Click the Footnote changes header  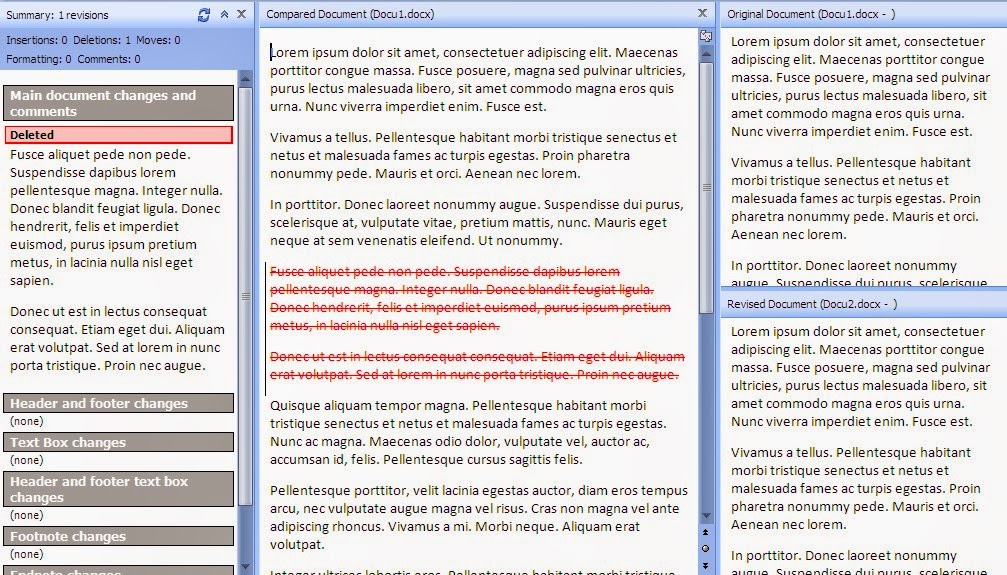coord(119,536)
